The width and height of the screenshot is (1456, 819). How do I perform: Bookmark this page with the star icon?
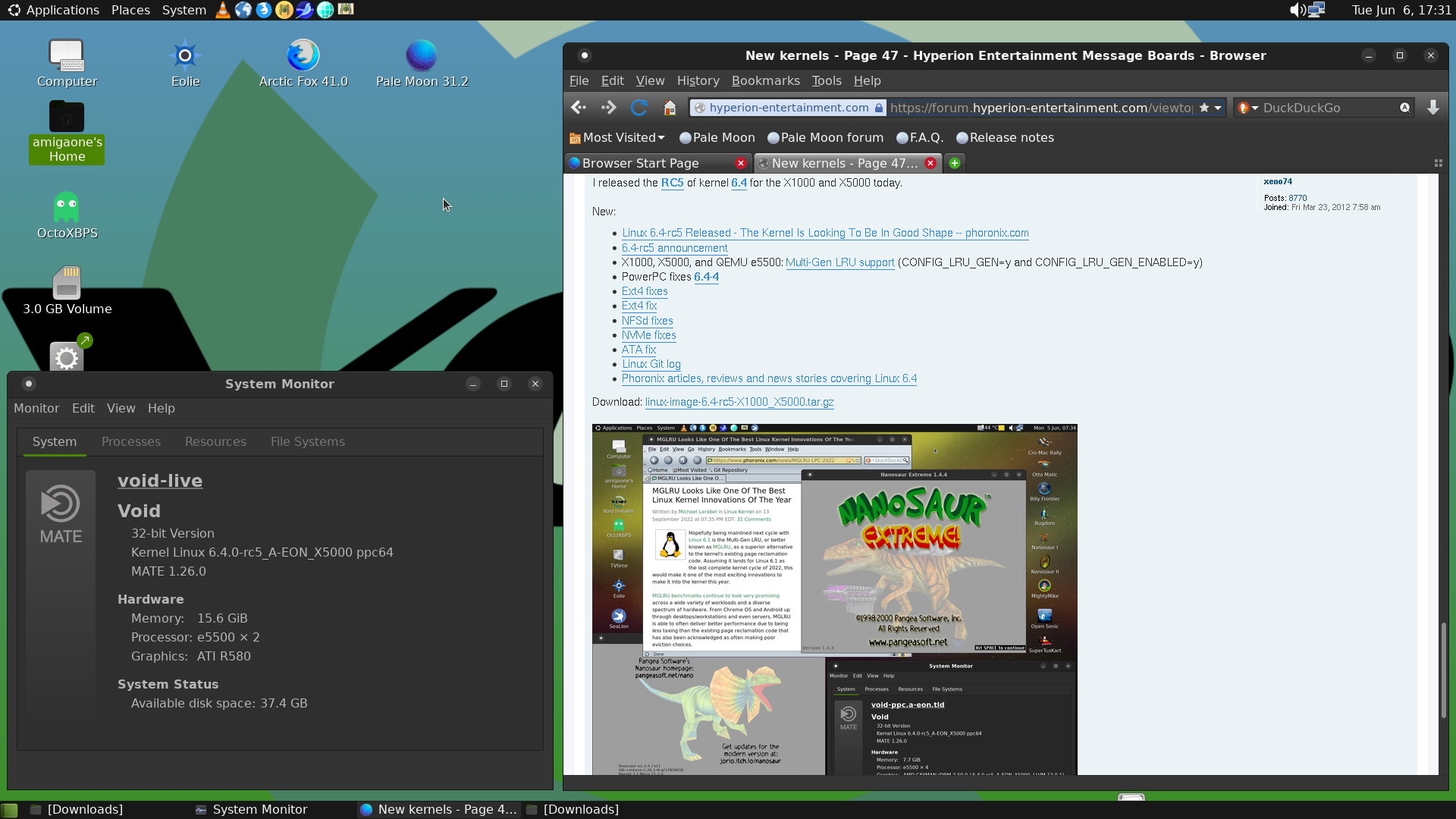pos(1203,108)
